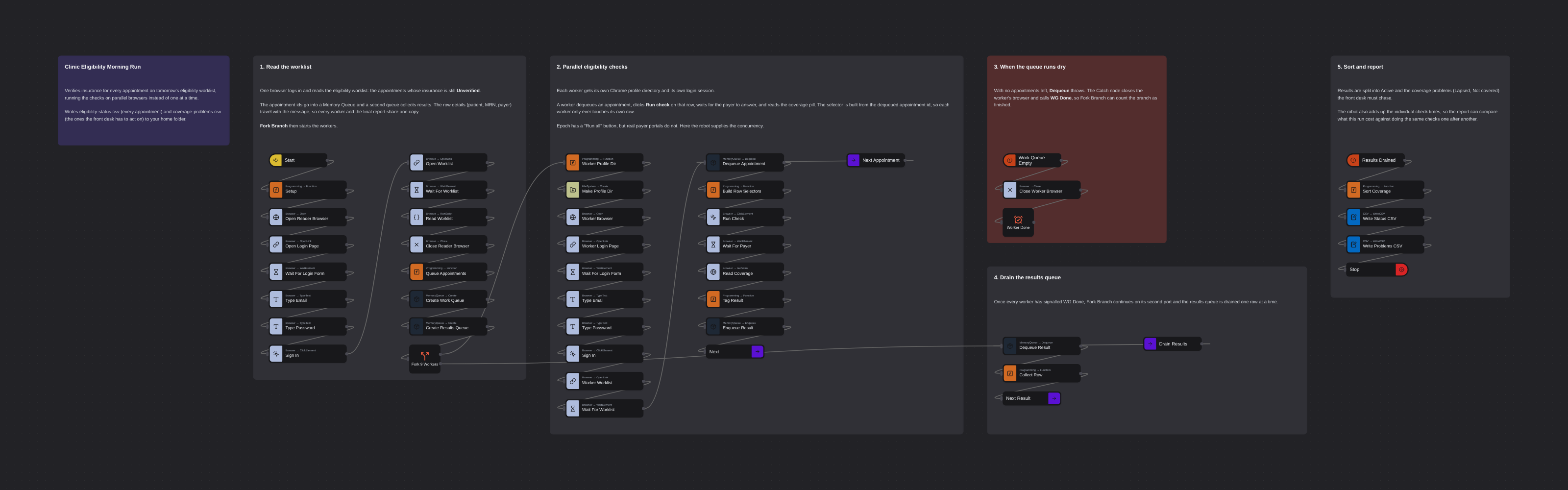Click the CSV icon on Write Problems CSV
This screenshot has width=1568, height=490.
click(x=1354, y=245)
